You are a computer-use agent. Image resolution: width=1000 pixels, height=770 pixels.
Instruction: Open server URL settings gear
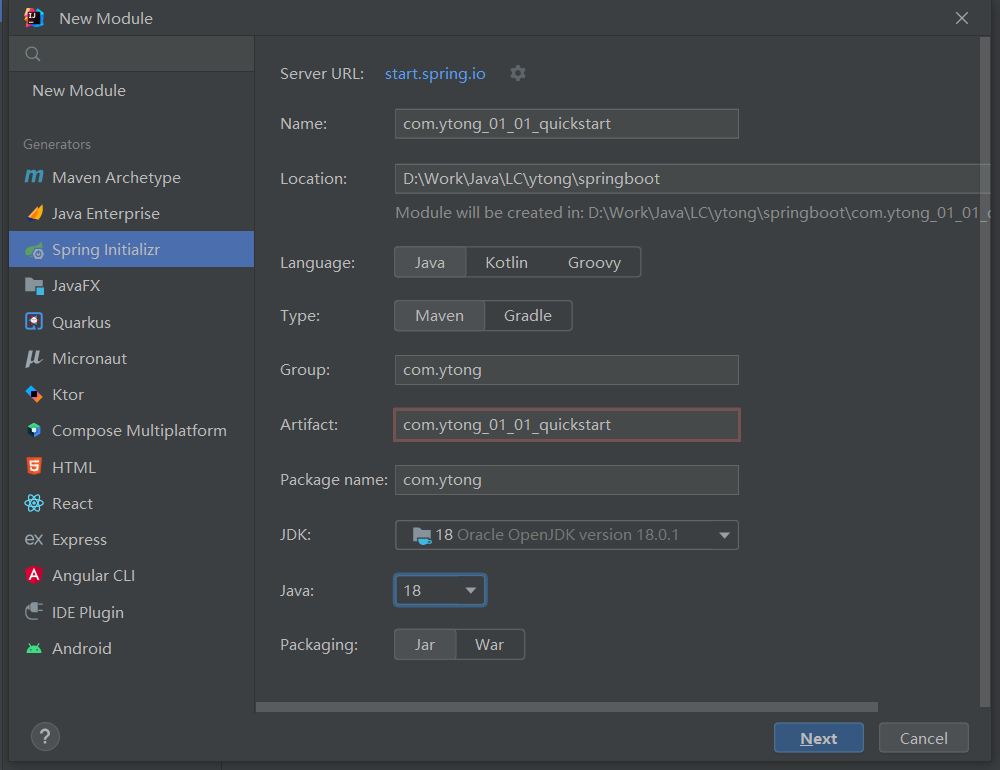(x=518, y=73)
